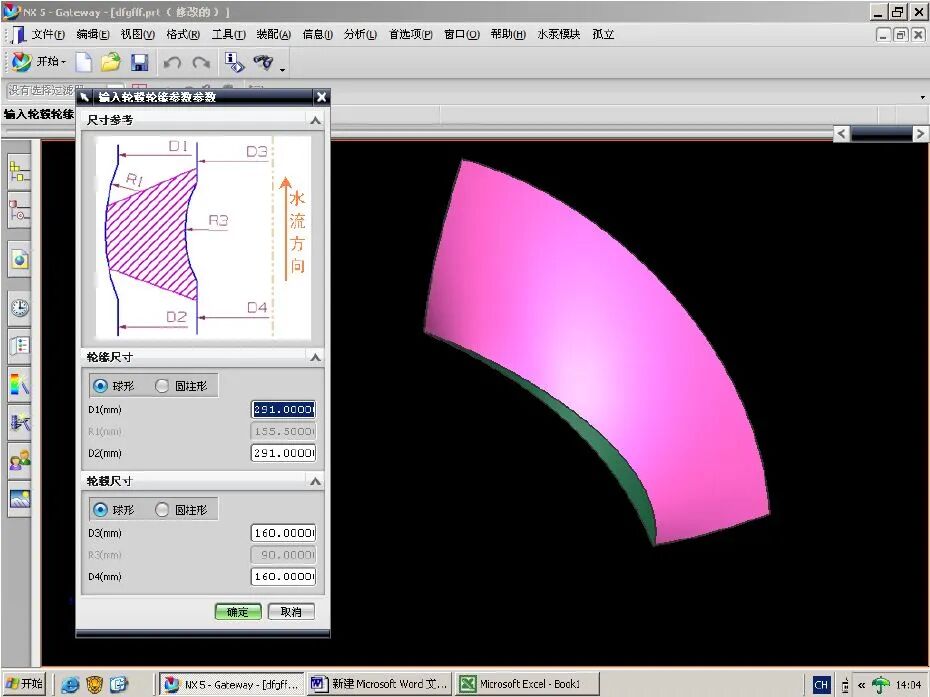Open the Assembly Navigator sidebar icon
Image resolution: width=930 pixels, height=697 pixels.
[x=19, y=173]
